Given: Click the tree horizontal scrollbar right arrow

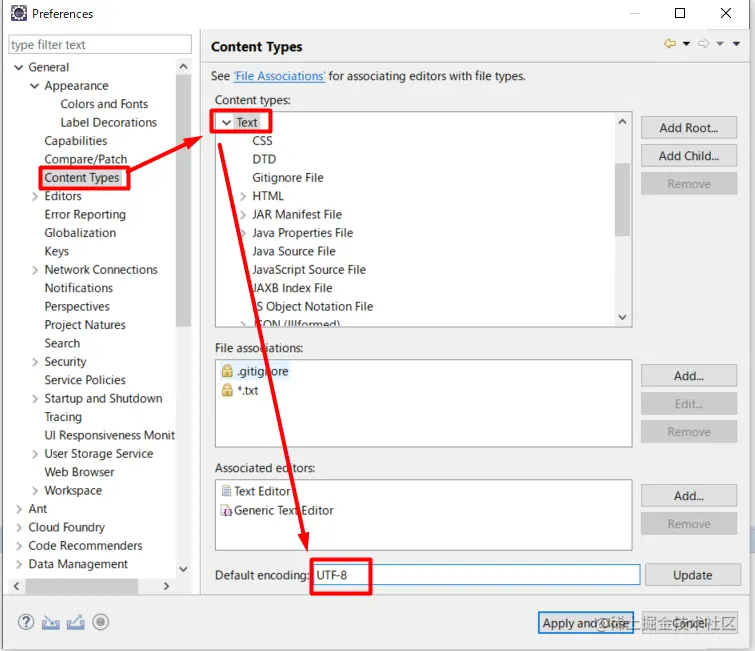Looking at the screenshot, I should [167, 586].
